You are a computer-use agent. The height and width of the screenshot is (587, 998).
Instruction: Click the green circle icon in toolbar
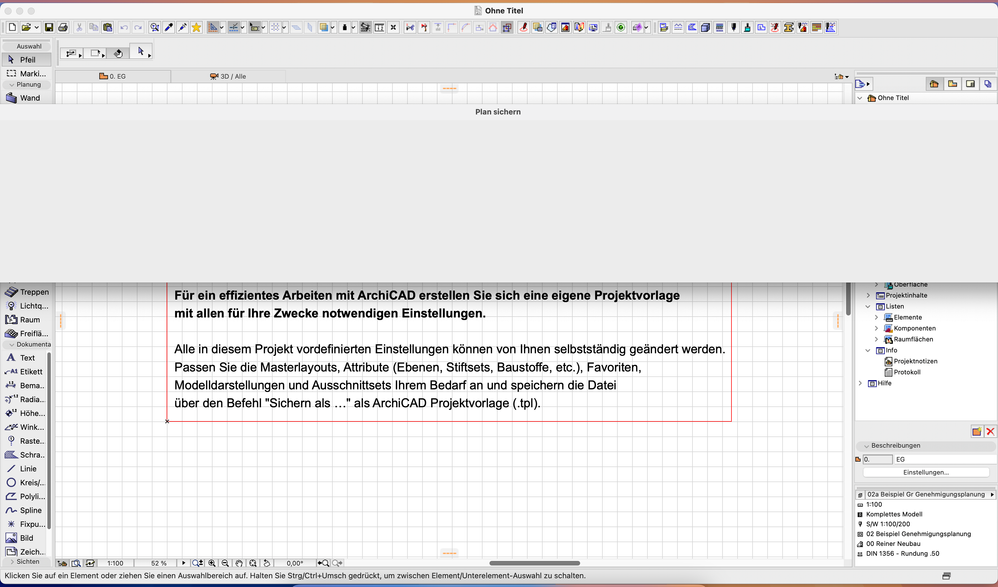(x=621, y=27)
